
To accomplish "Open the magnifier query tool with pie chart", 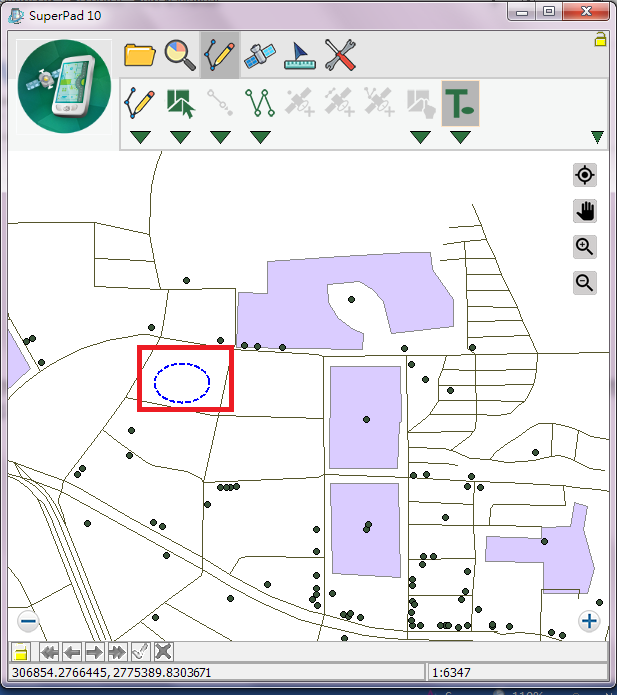I will (x=180, y=55).
